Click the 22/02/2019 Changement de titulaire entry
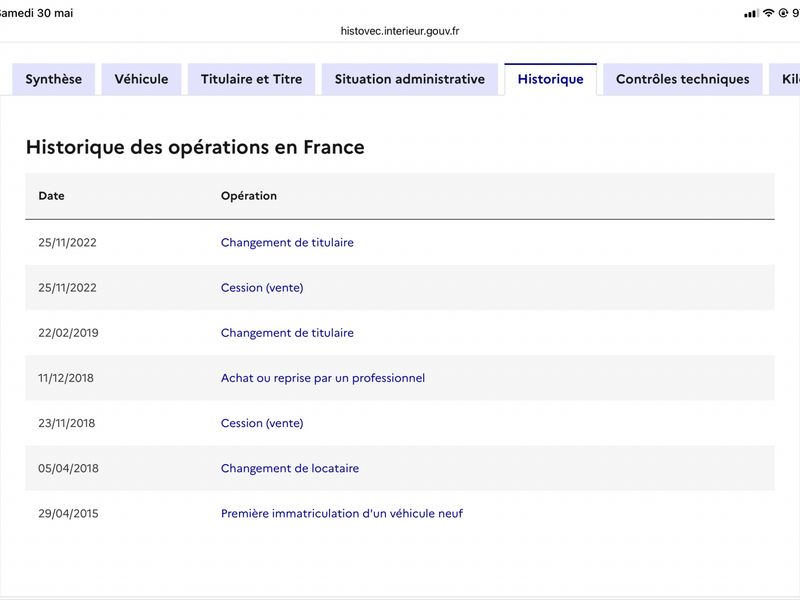This screenshot has height=600, width=800. click(x=287, y=333)
